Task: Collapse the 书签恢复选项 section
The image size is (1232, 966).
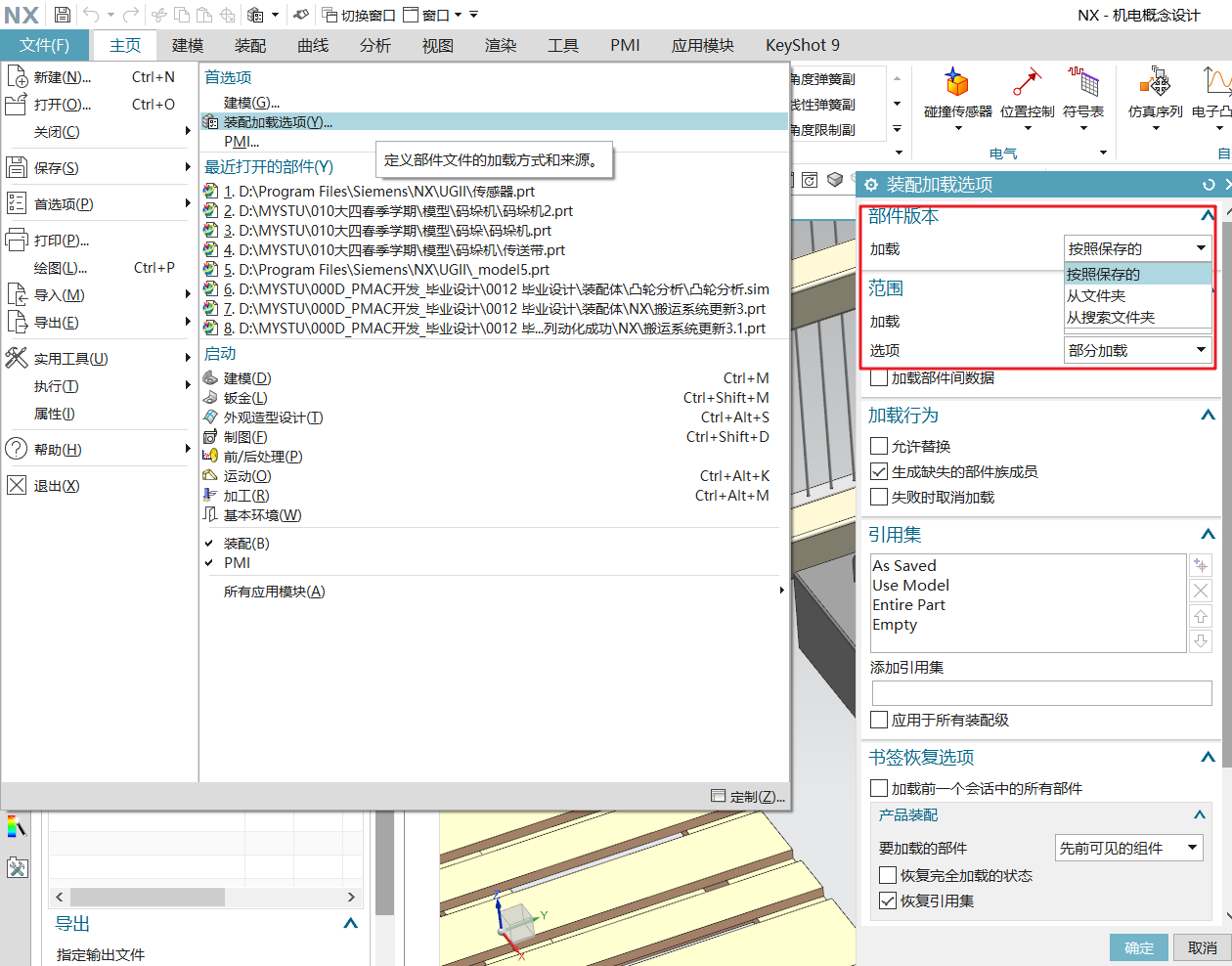Action: tap(1209, 757)
